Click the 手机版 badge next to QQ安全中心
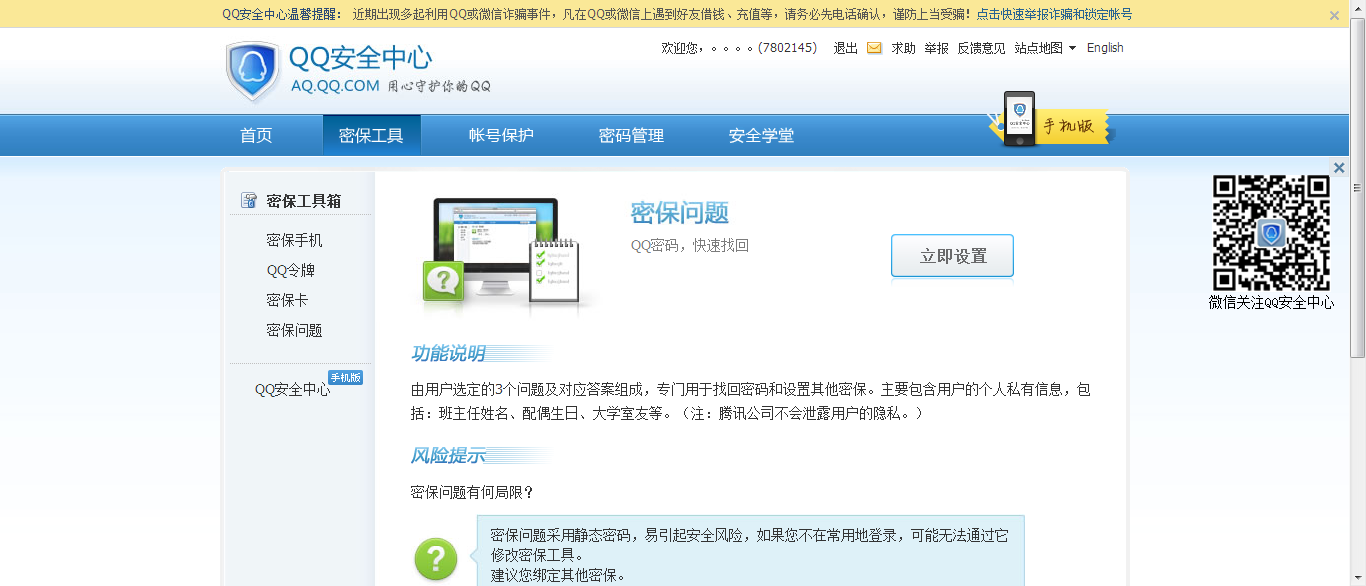1366x586 pixels. coord(345,378)
